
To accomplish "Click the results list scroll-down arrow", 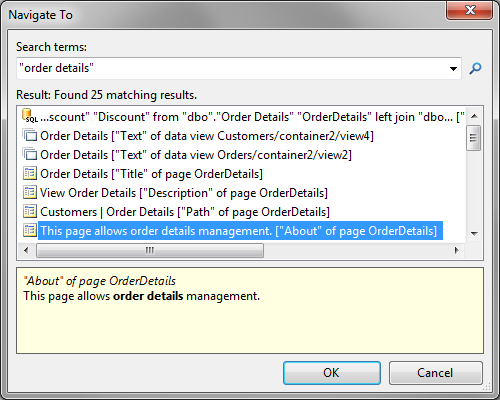I will click(474, 233).
